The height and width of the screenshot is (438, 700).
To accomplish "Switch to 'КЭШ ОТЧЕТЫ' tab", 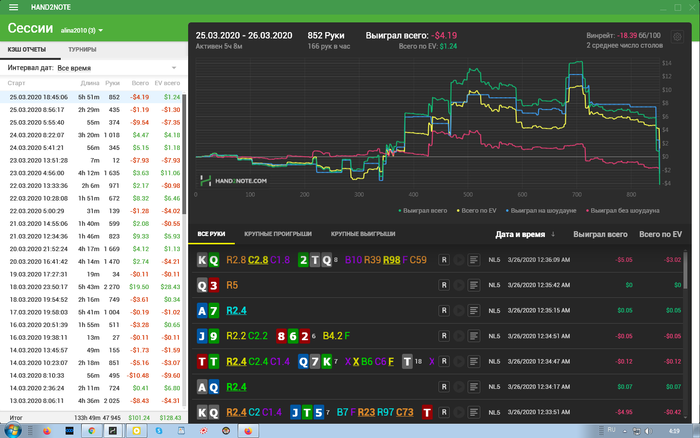I will pyautogui.click(x=27, y=50).
